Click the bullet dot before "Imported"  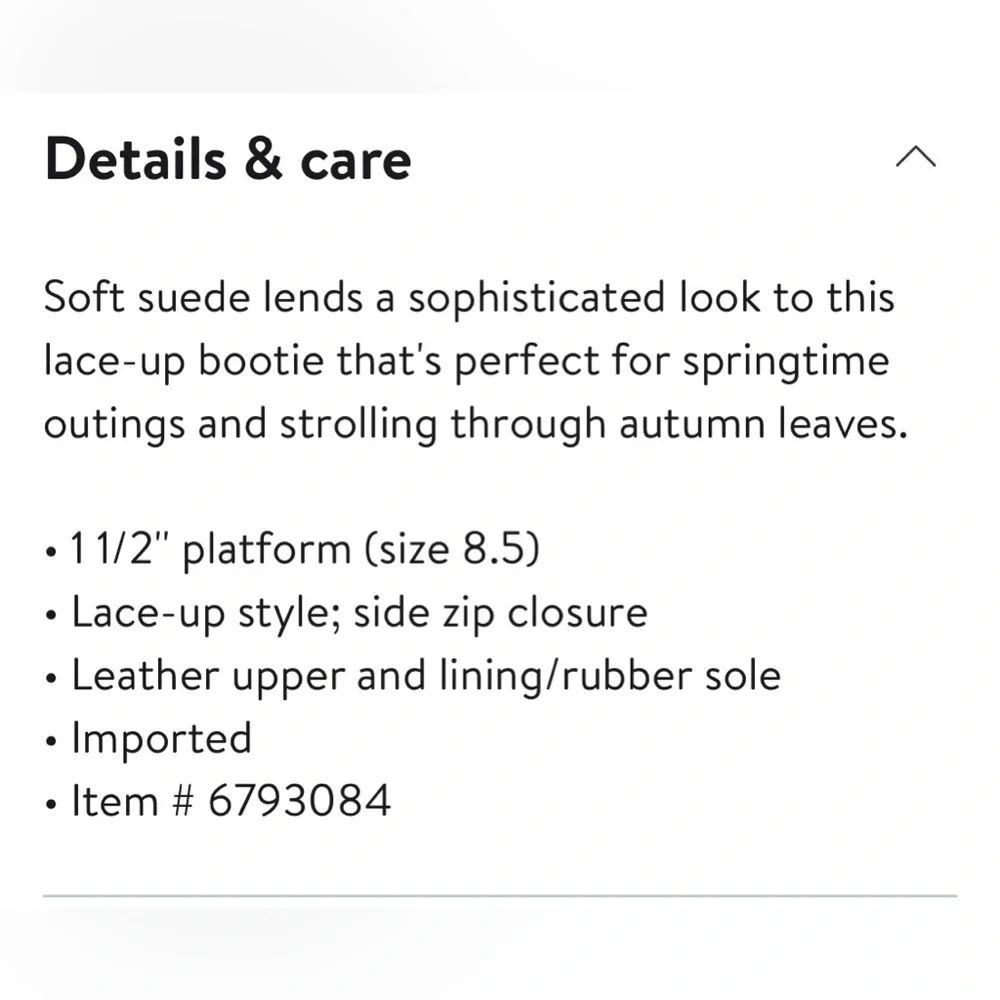51,743
